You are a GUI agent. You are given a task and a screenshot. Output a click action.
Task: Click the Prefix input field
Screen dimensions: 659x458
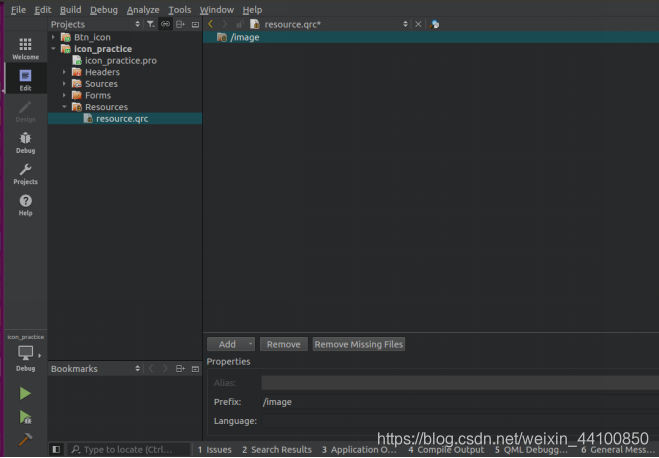click(460, 402)
